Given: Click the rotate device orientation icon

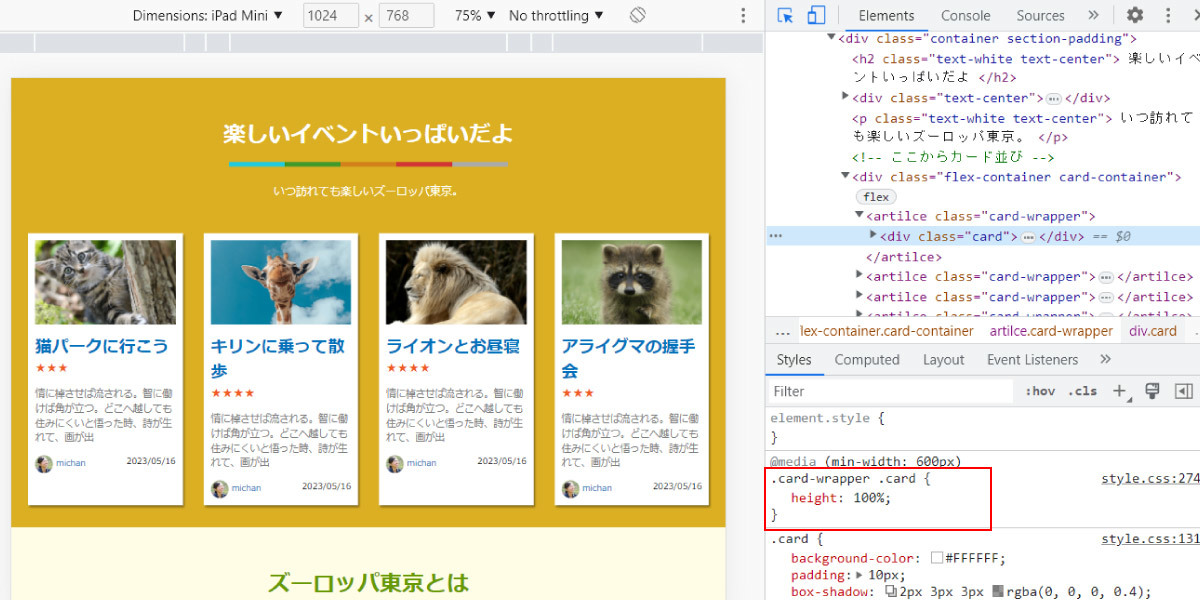Looking at the screenshot, I should click(x=638, y=15).
